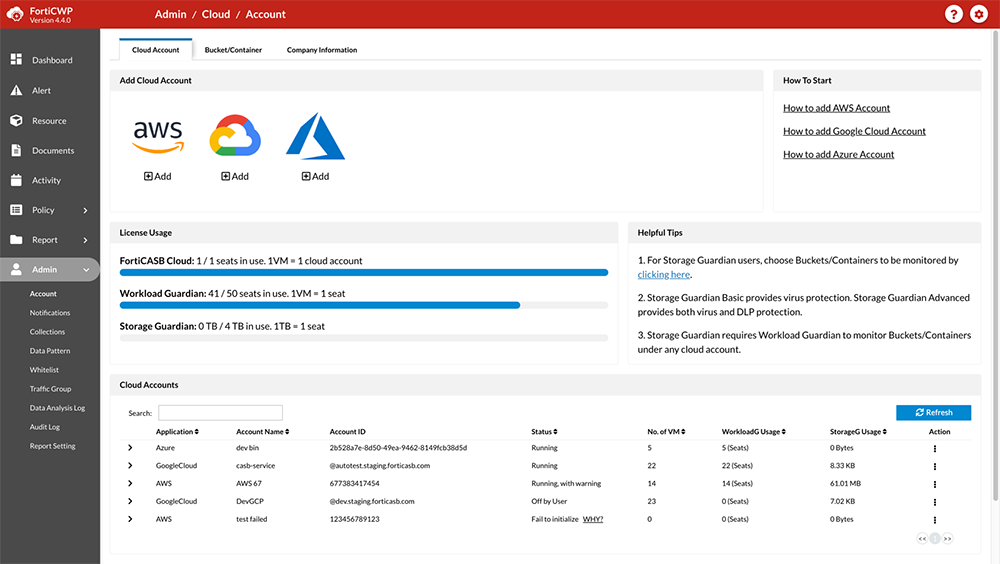
Task: Open Audit Log under Admin menu
Action: point(45,427)
